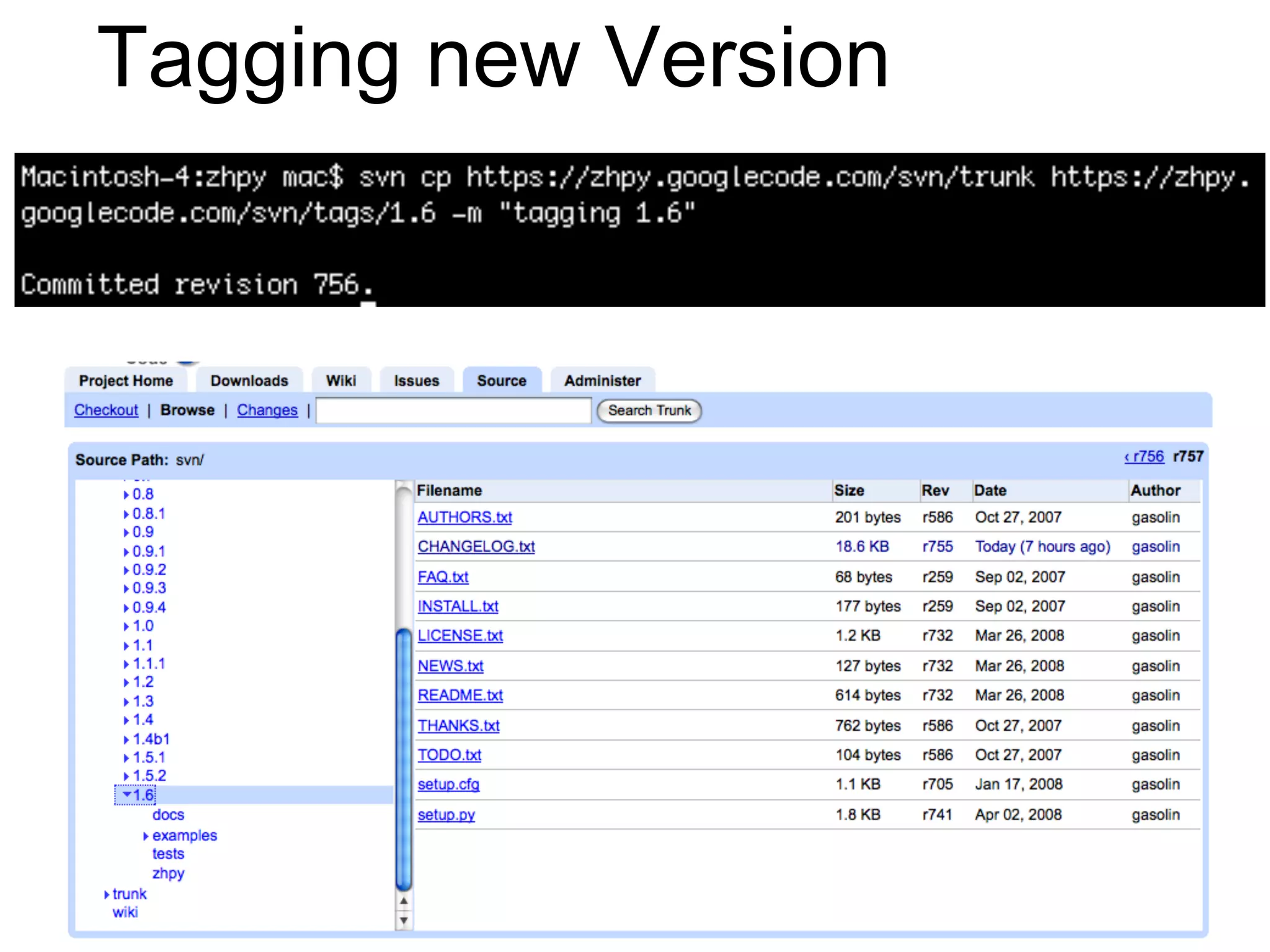Select the wiki folder in tree
The width and height of the screenshot is (1270, 952).
125,912
